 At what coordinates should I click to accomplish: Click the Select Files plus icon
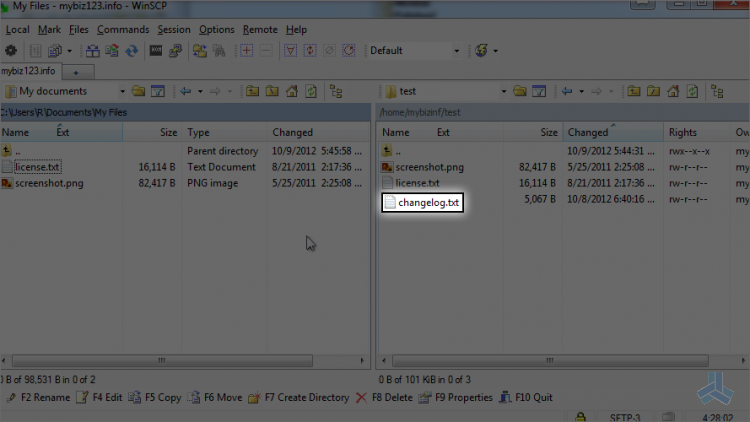point(247,50)
